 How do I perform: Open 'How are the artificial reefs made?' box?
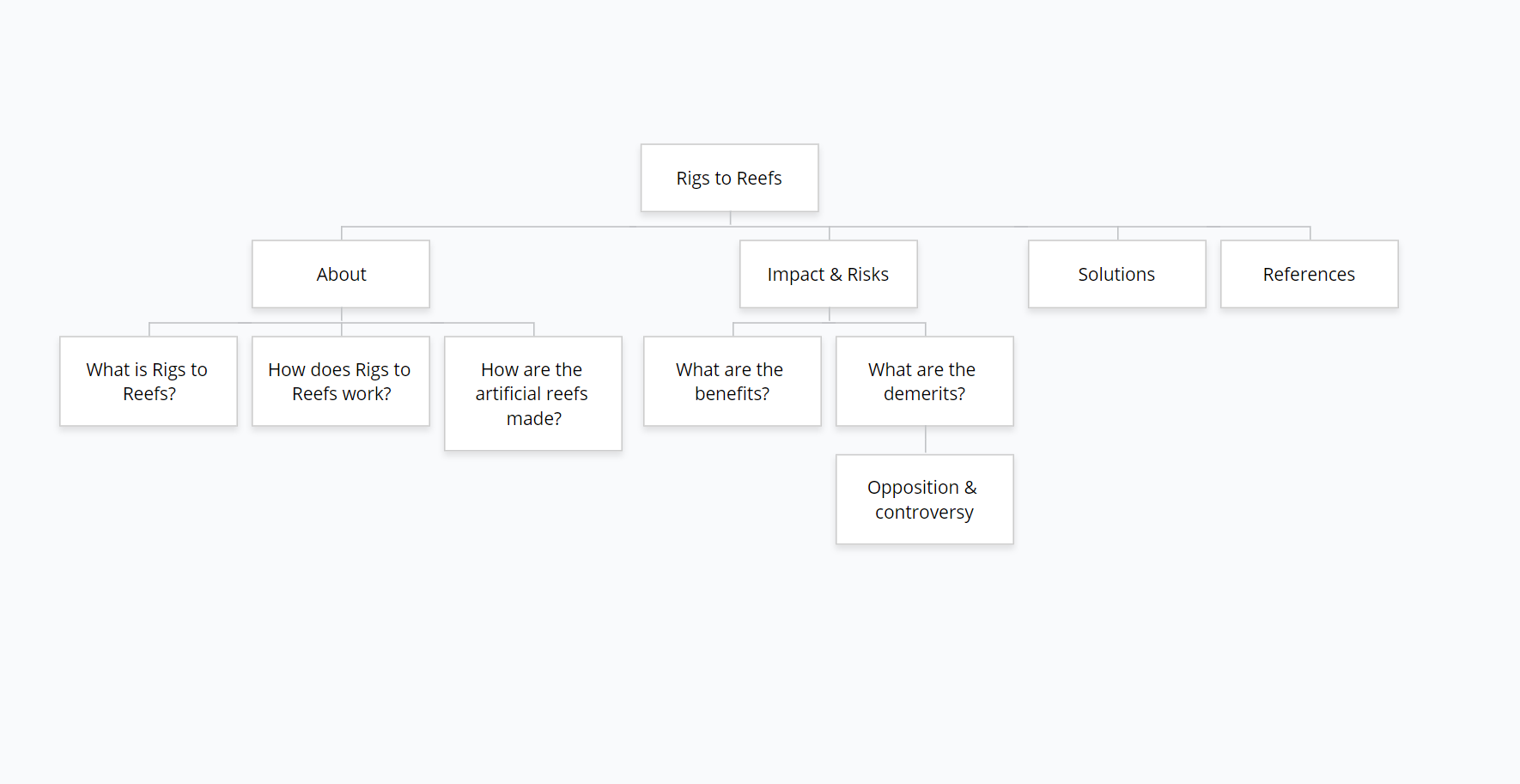point(533,393)
